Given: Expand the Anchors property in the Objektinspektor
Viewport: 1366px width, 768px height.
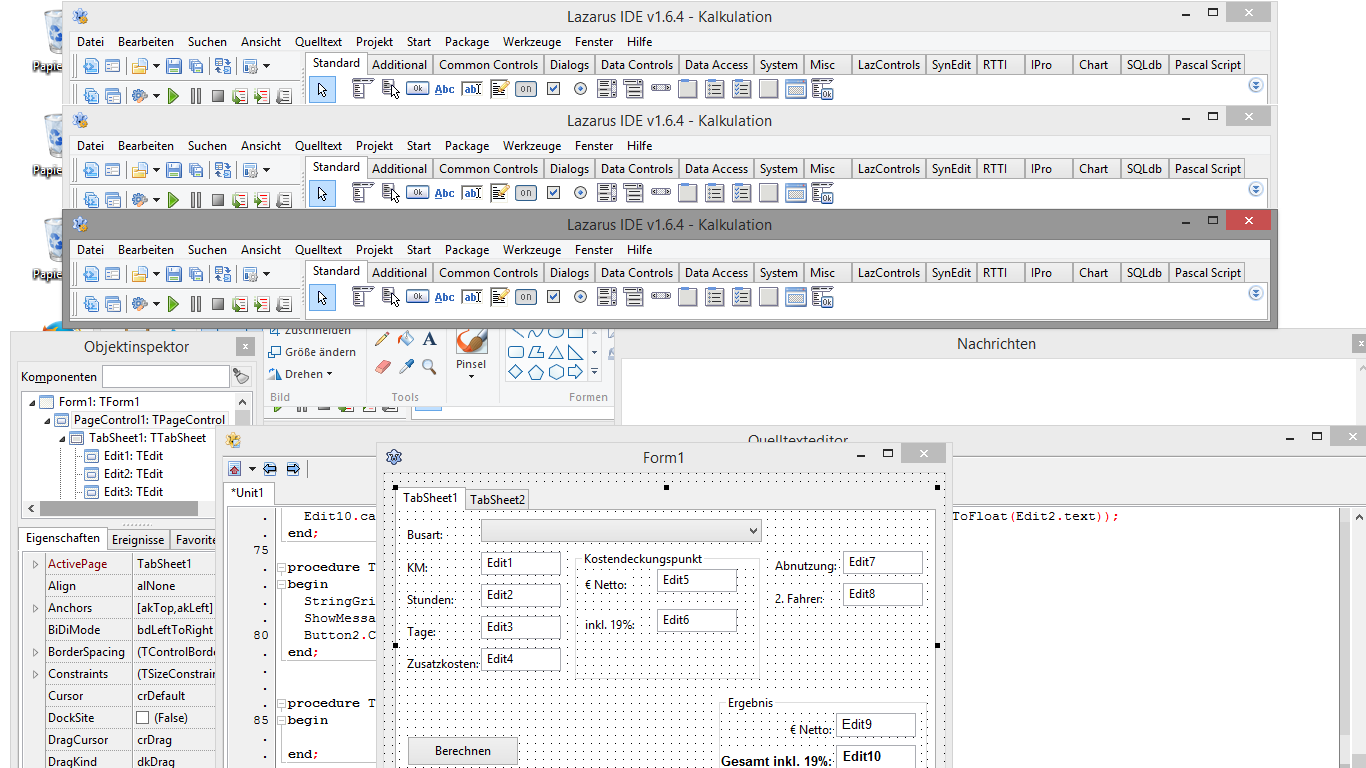Looking at the screenshot, I should click(35, 608).
